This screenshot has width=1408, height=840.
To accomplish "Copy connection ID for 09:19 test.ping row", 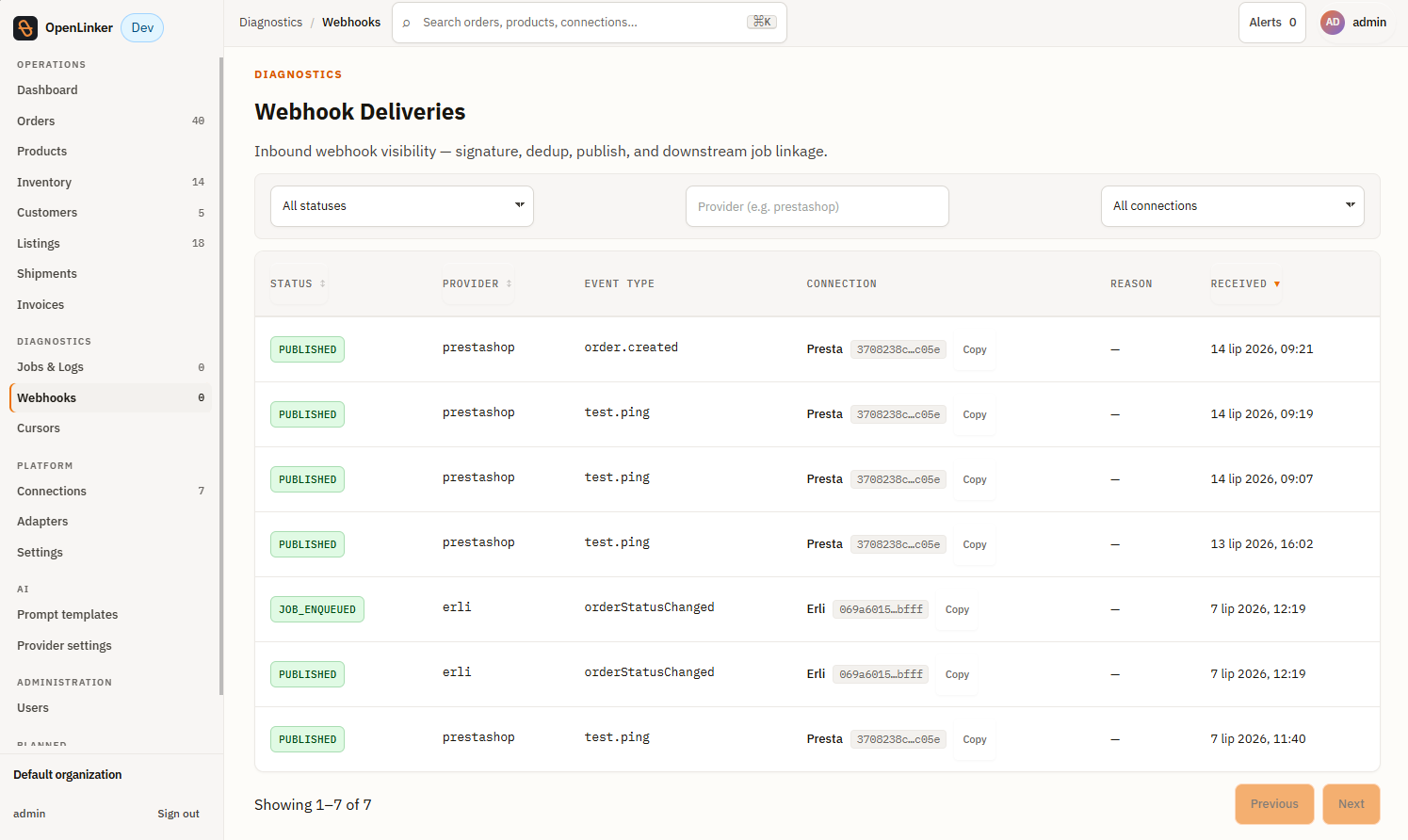I will (x=975, y=414).
